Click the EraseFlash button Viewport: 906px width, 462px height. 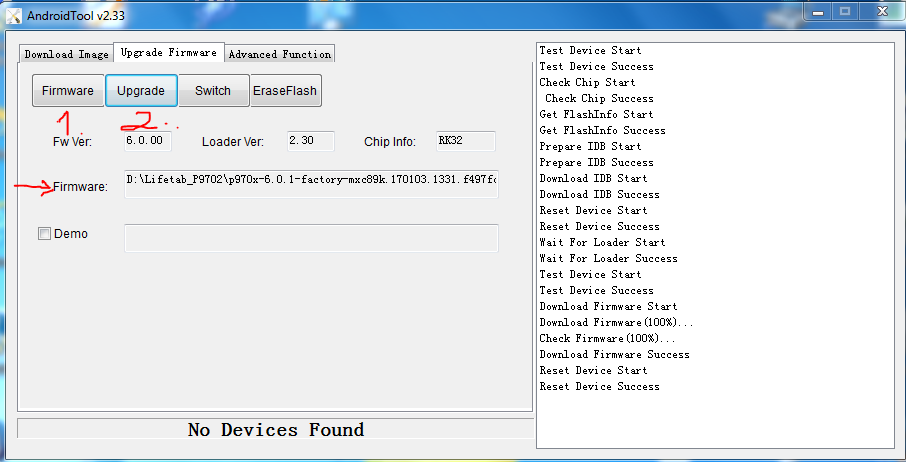tap(285, 91)
